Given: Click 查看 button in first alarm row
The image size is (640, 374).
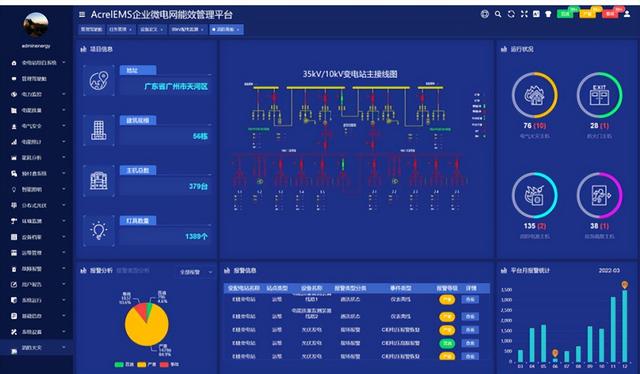Looking at the screenshot, I should [470, 299].
